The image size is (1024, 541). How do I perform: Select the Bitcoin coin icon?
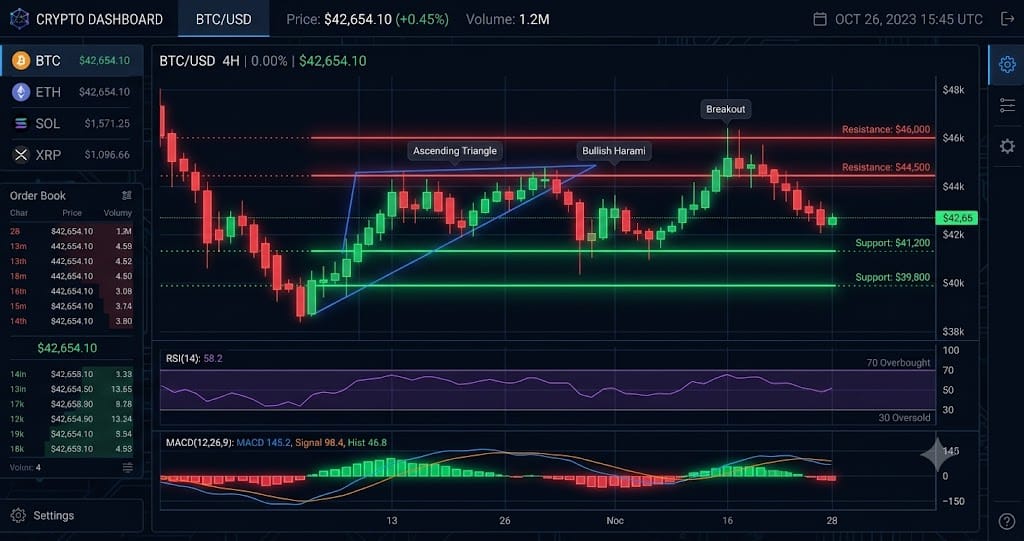click(x=21, y=61)
